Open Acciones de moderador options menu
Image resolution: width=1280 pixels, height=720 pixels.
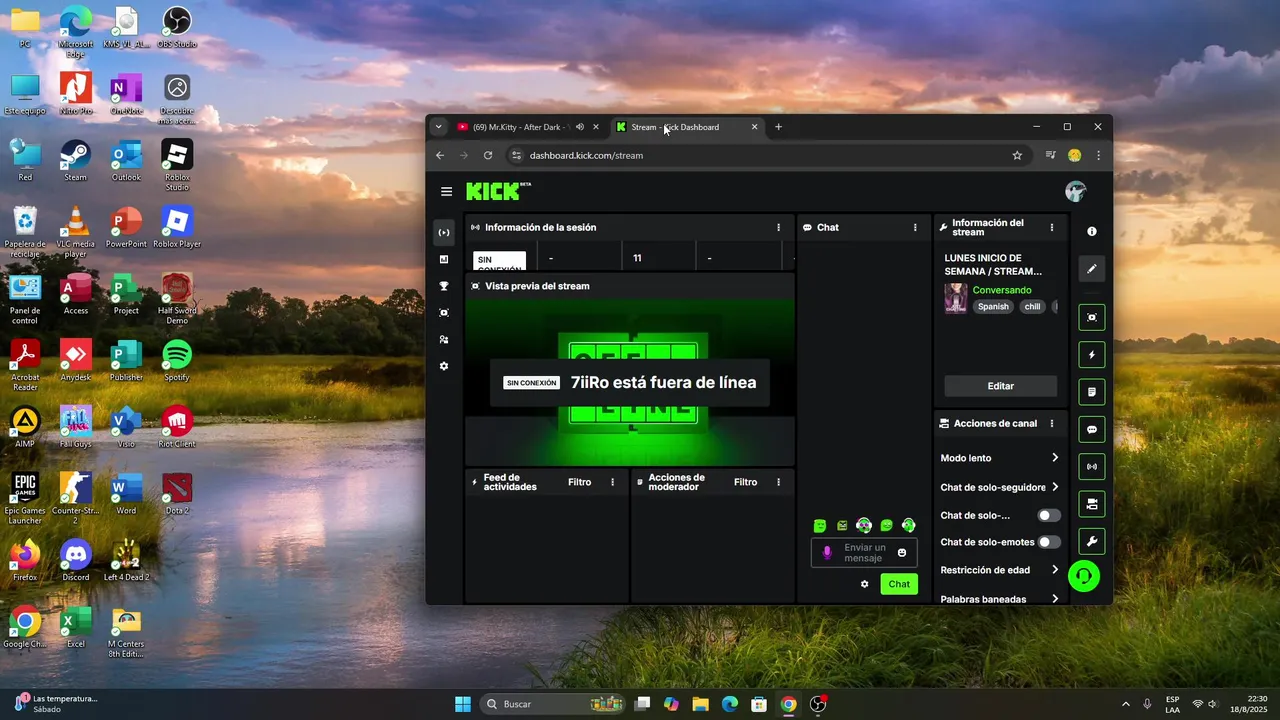tap(778, 482)
